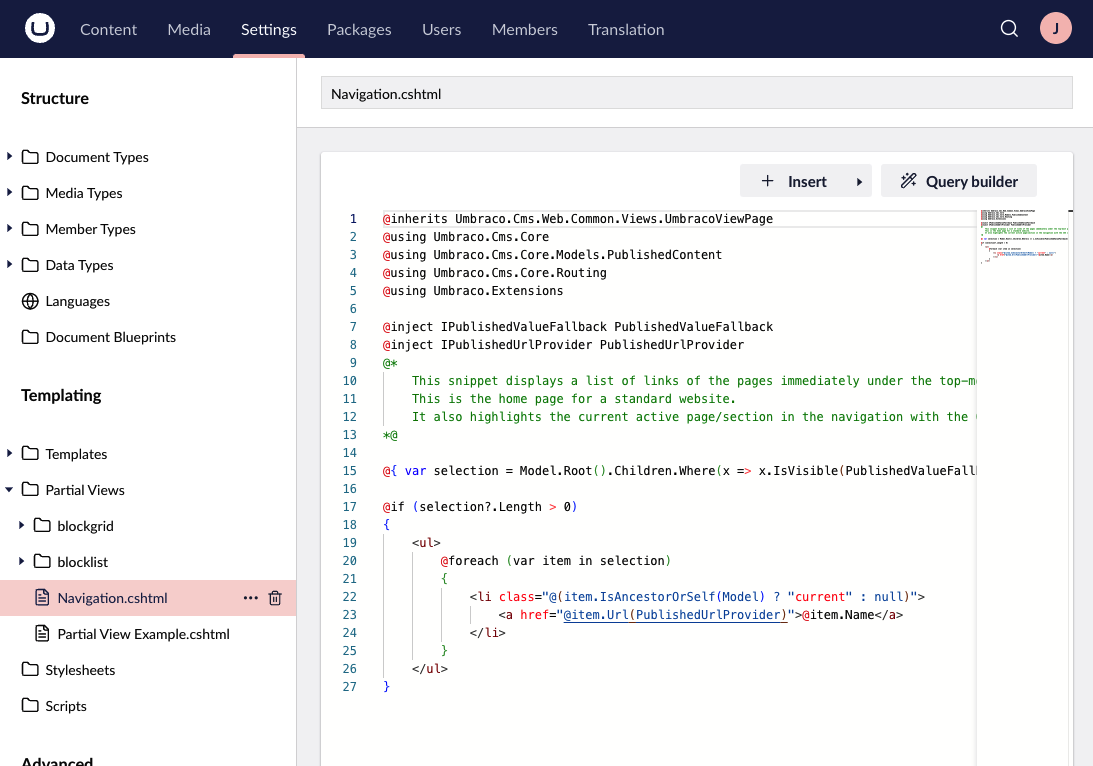Click the Document Blueprints folder icon
The width and height of the screenshot is (1093, 766).
click(30, 337)
